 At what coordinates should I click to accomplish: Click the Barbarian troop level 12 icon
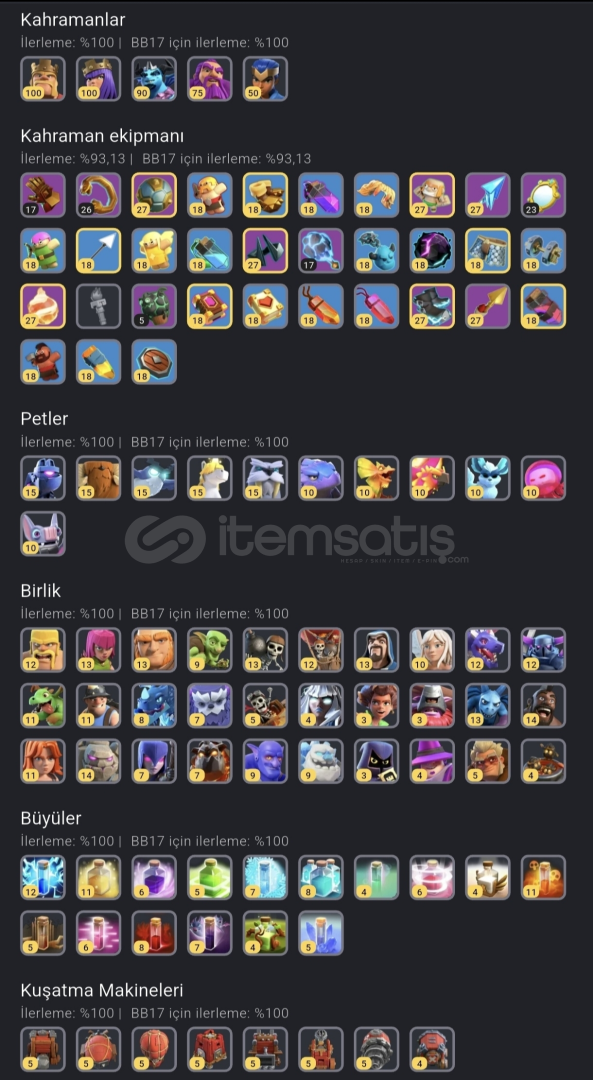click(43, 650)
